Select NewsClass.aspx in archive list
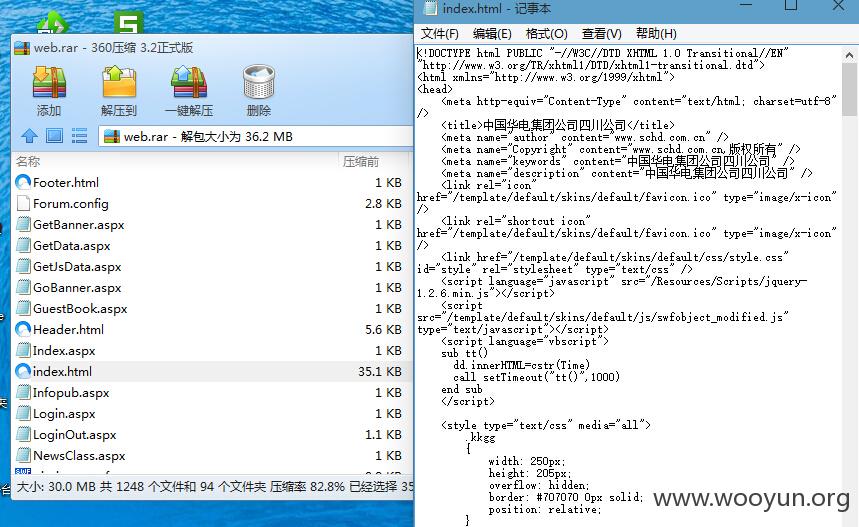859x527 pixels. [x=79, y=456]
